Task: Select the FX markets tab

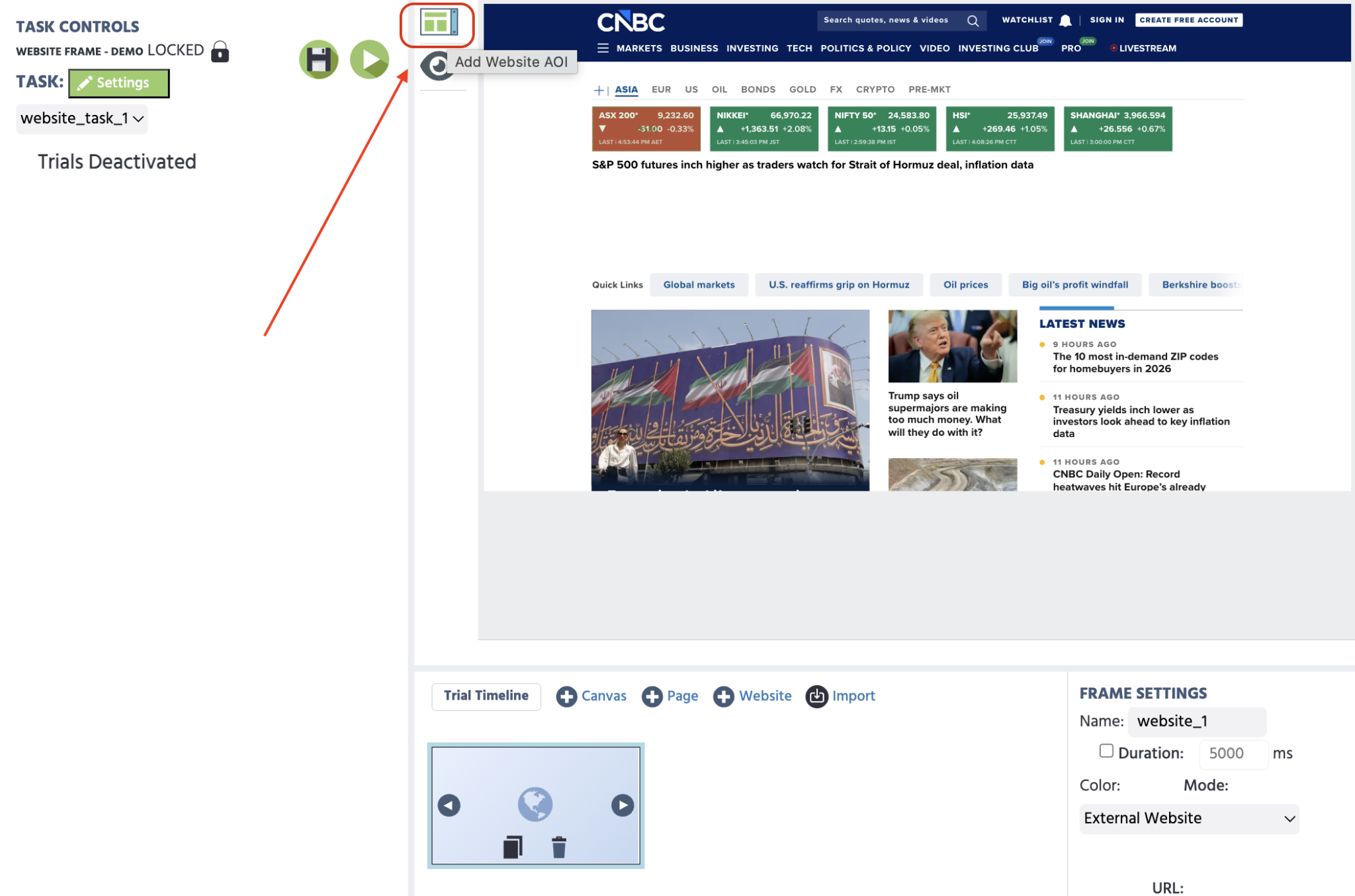Action: pos(836,89)
